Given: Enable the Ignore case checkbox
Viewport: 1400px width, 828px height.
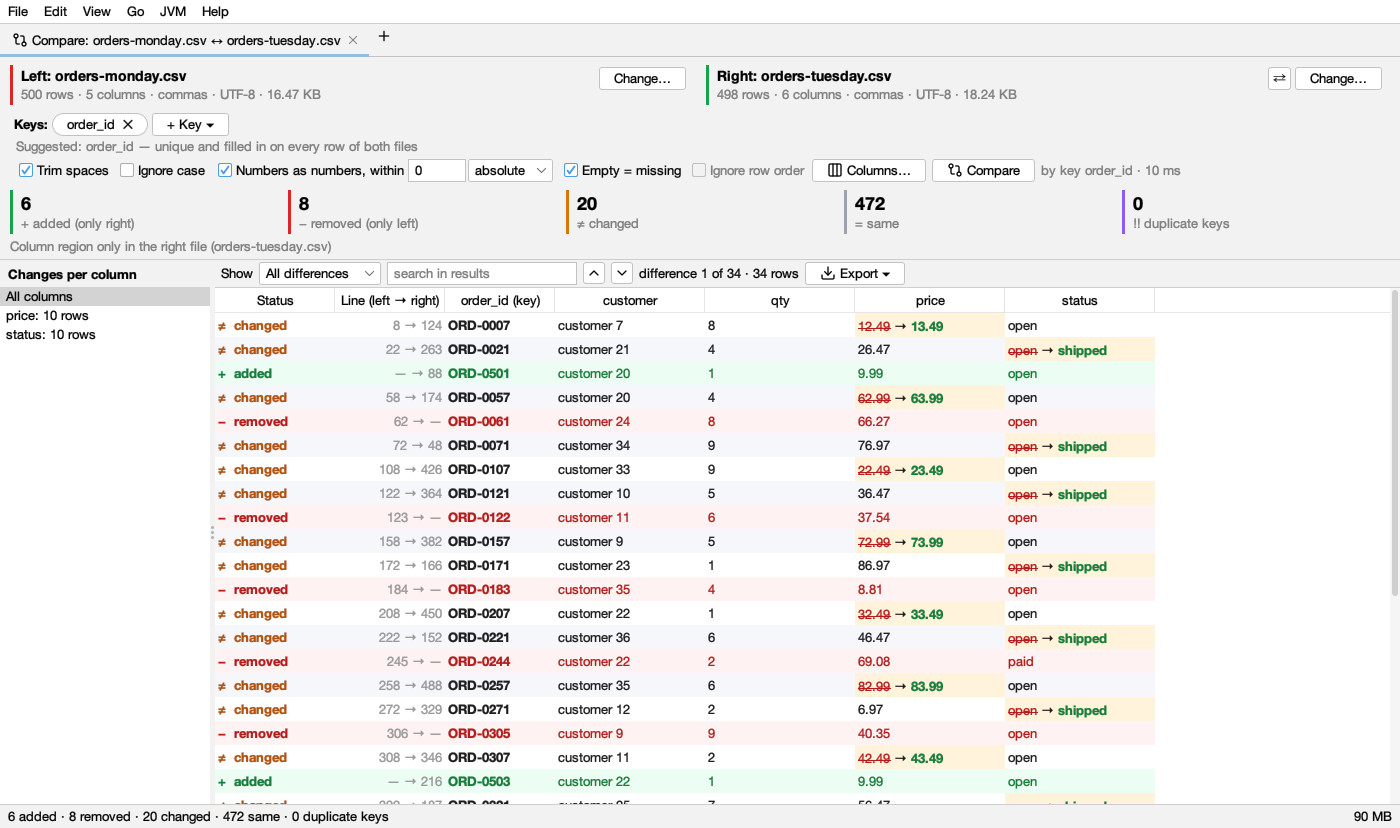Looking at the screenshot, I should pyautogui.click(x=127, y=170).
